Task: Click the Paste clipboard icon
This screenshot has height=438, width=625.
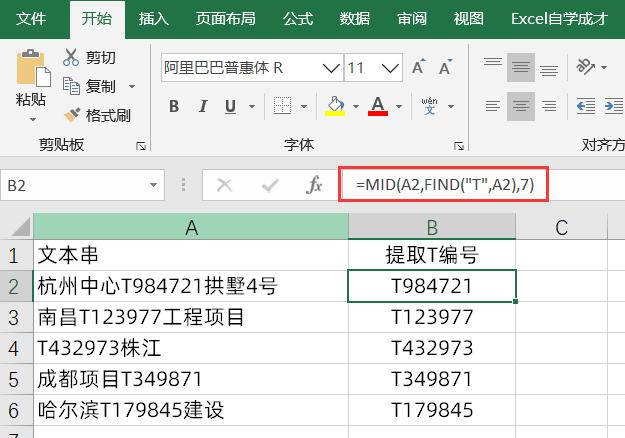Action: [x=33, y=68]
